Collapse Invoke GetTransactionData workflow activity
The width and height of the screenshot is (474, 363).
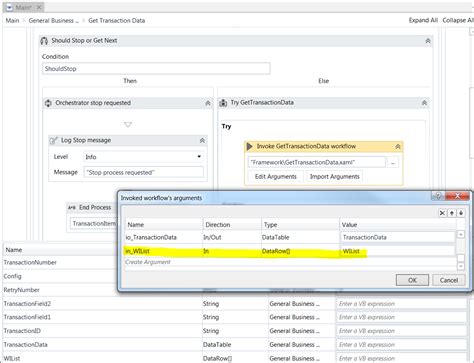click(x=398, y=147)
